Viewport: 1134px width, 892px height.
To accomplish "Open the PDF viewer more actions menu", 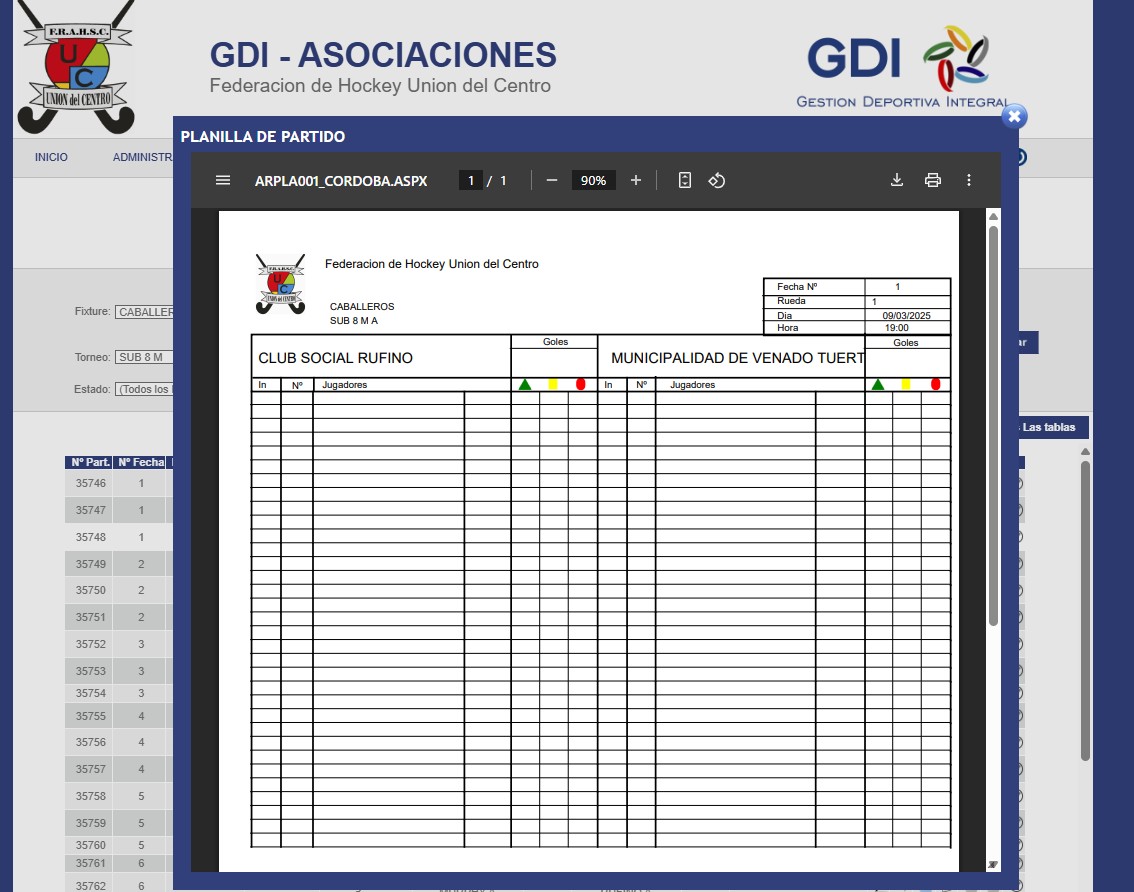I will pyautogui.click(x=968, y=180).
